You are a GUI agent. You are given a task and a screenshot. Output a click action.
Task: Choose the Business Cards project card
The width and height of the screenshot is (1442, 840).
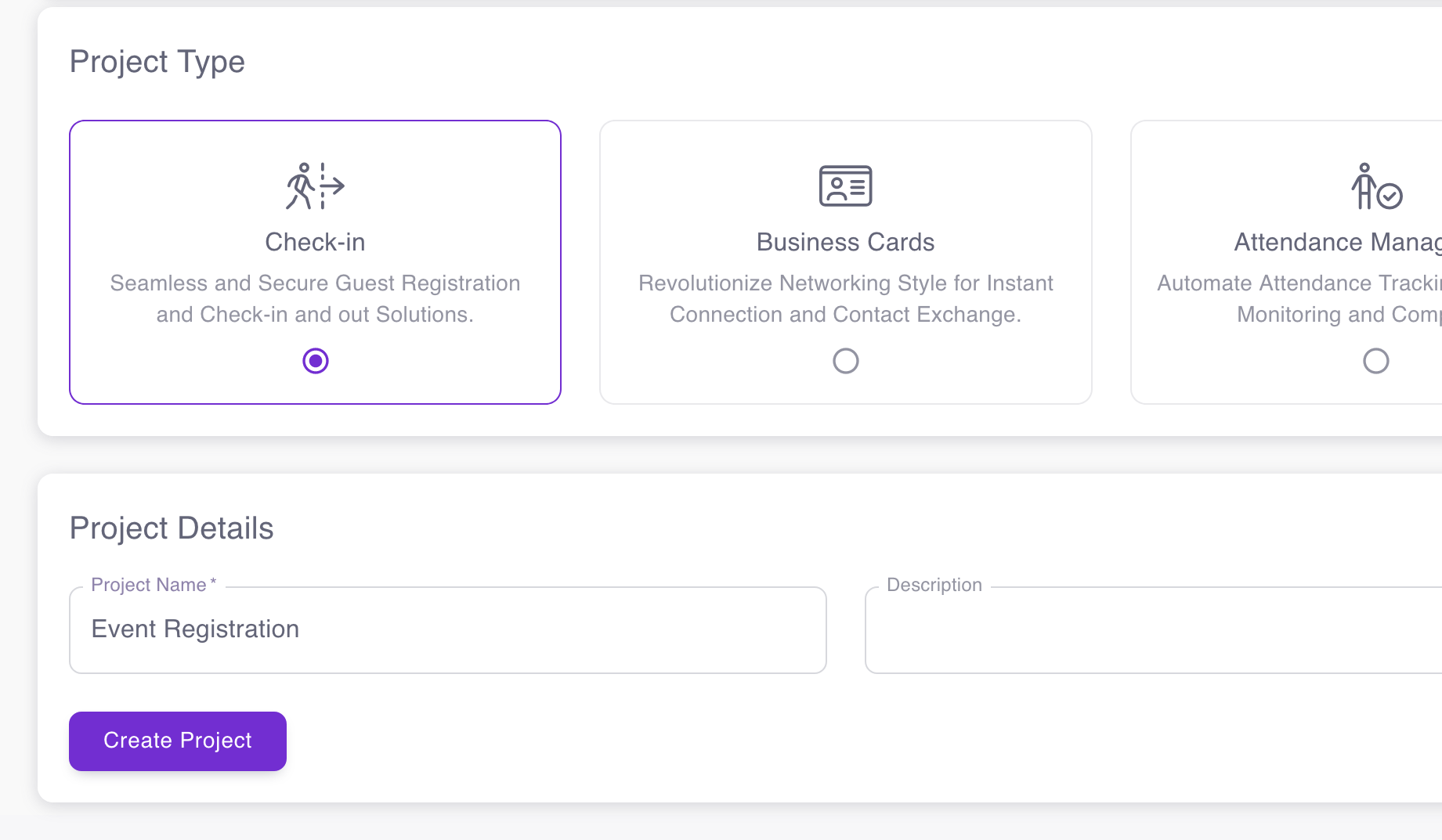(845, 261)
